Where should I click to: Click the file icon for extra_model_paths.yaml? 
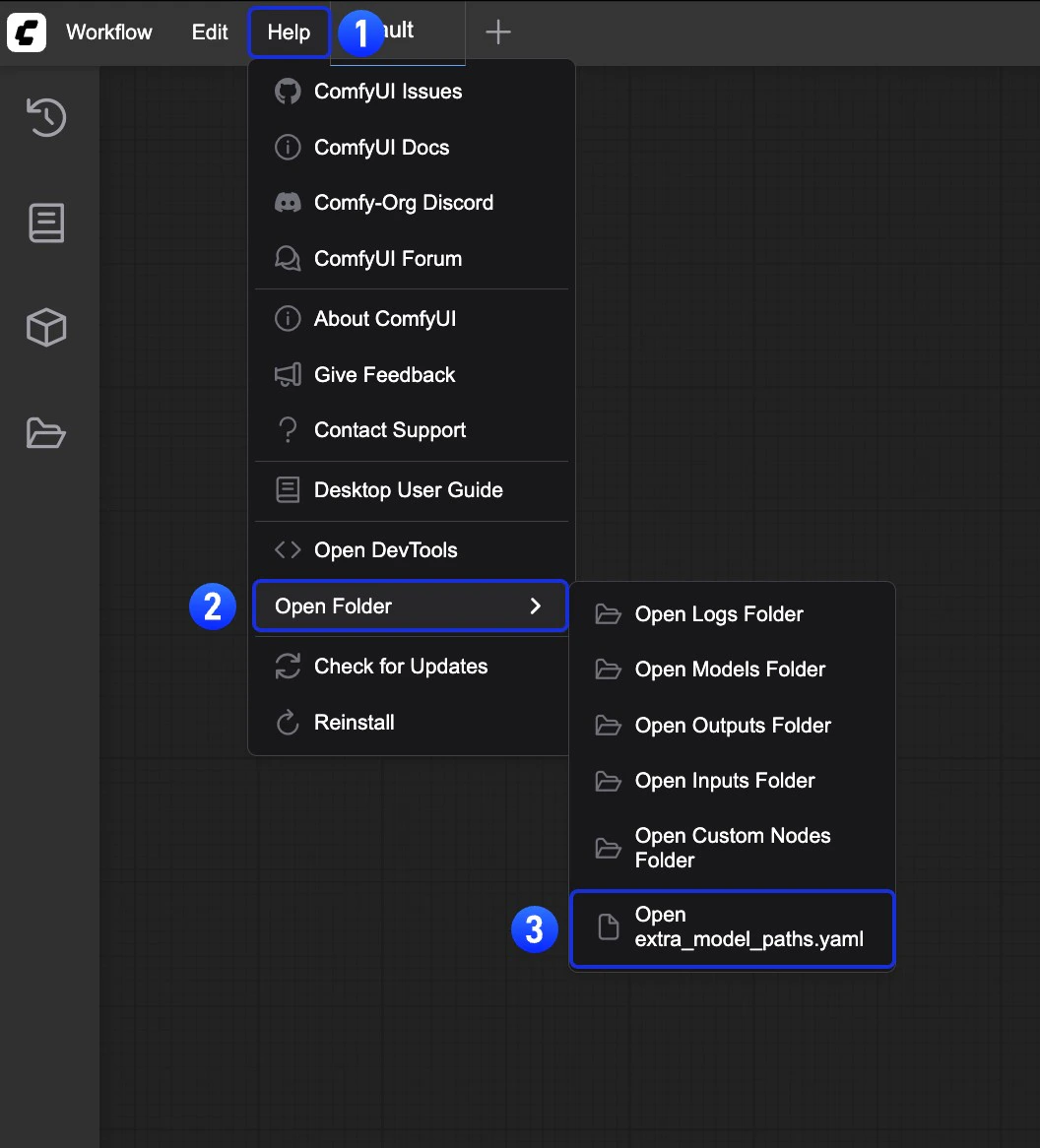tap(608, 926)
